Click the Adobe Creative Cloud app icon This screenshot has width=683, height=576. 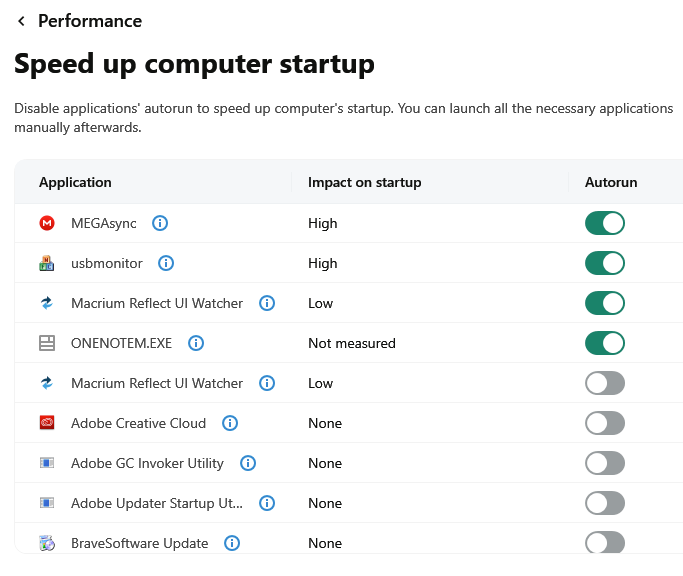pyautogui.click(x=47, y=423)
